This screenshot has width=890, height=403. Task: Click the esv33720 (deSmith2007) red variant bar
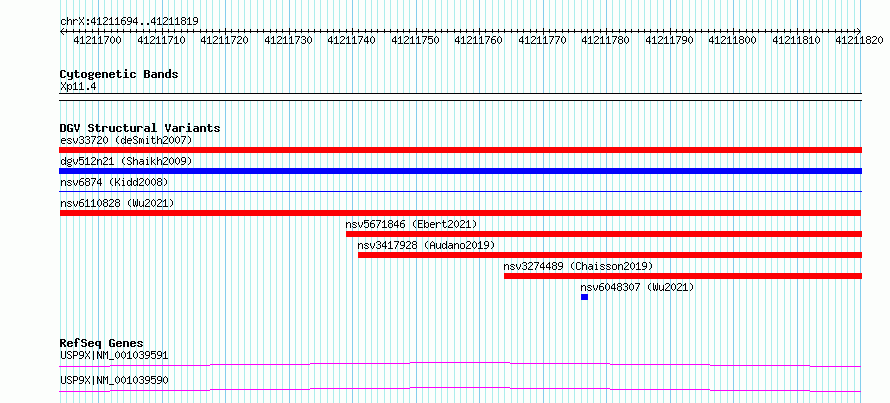(460, 150)
